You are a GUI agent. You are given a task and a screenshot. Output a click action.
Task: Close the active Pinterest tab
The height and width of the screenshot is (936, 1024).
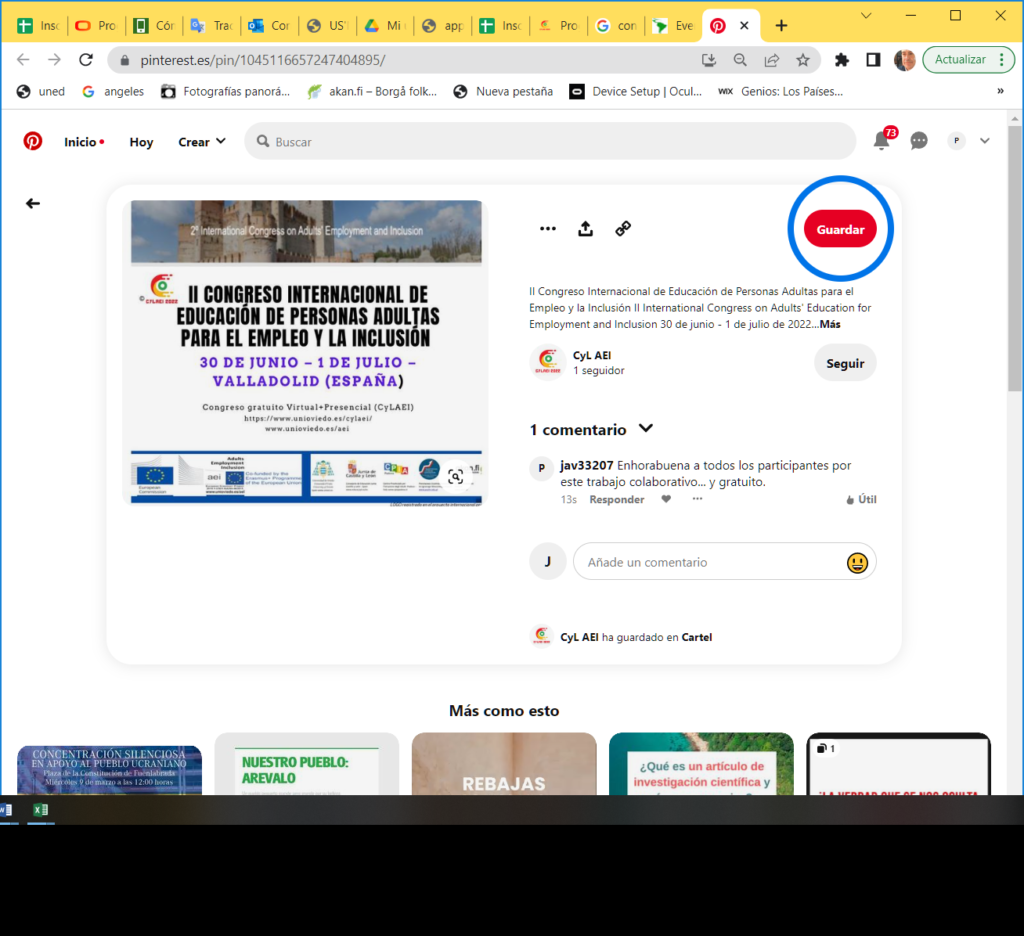(744, 25)
